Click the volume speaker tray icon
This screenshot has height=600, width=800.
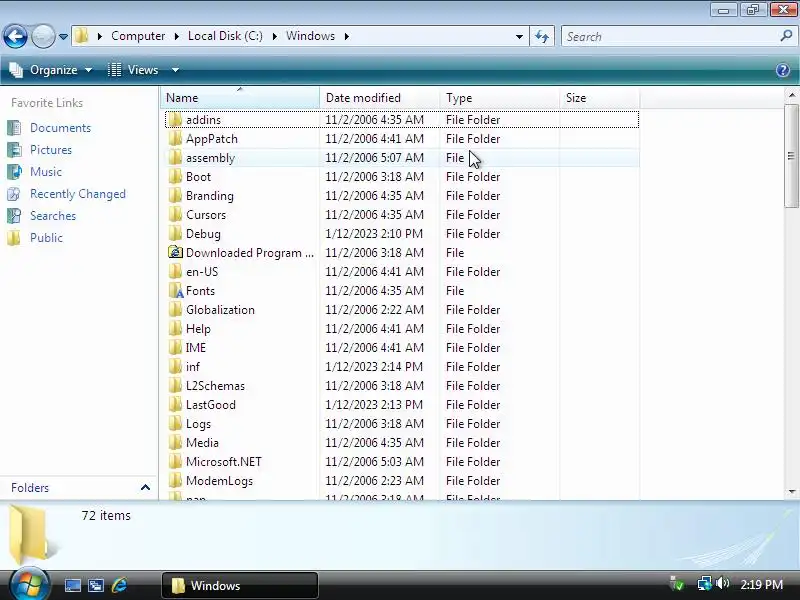pyautogui.click(x=722, y=583)
